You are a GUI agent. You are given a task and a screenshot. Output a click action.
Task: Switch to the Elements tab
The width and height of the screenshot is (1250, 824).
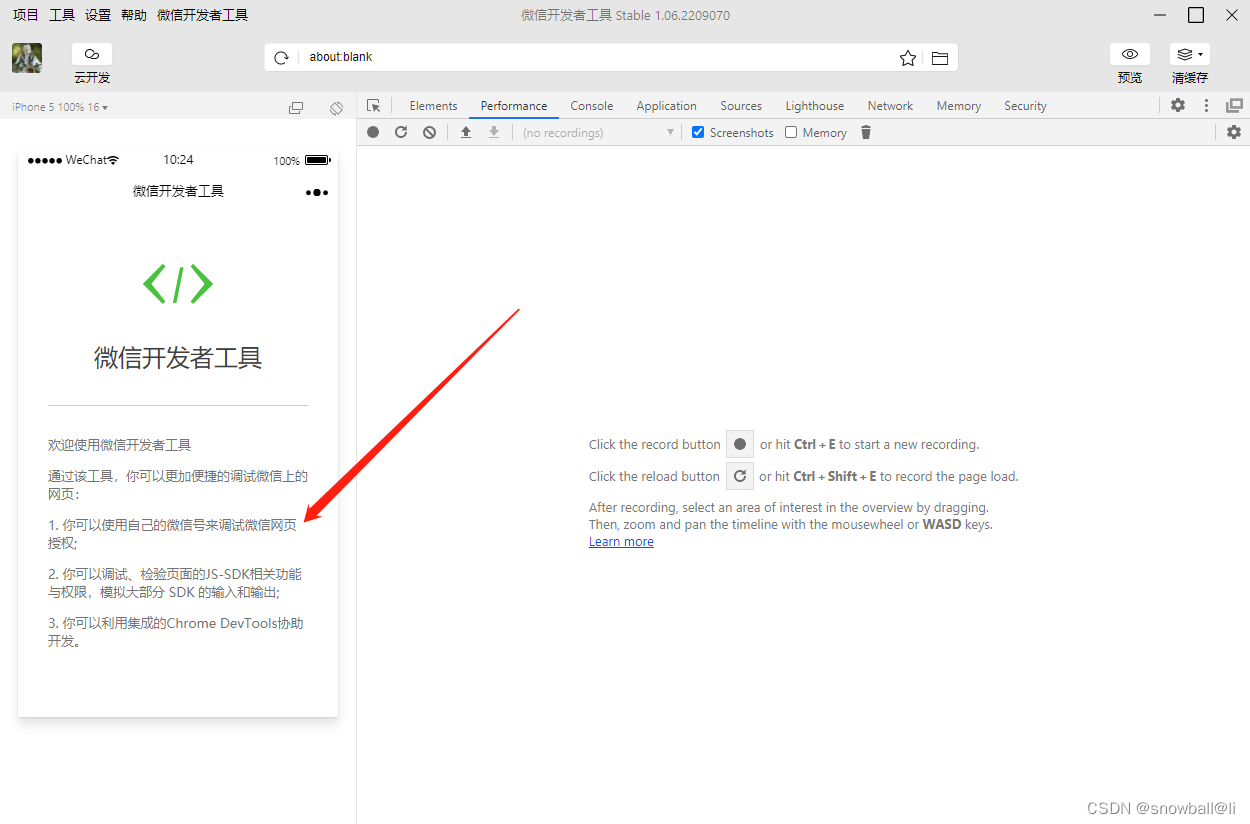coord(433,106)
